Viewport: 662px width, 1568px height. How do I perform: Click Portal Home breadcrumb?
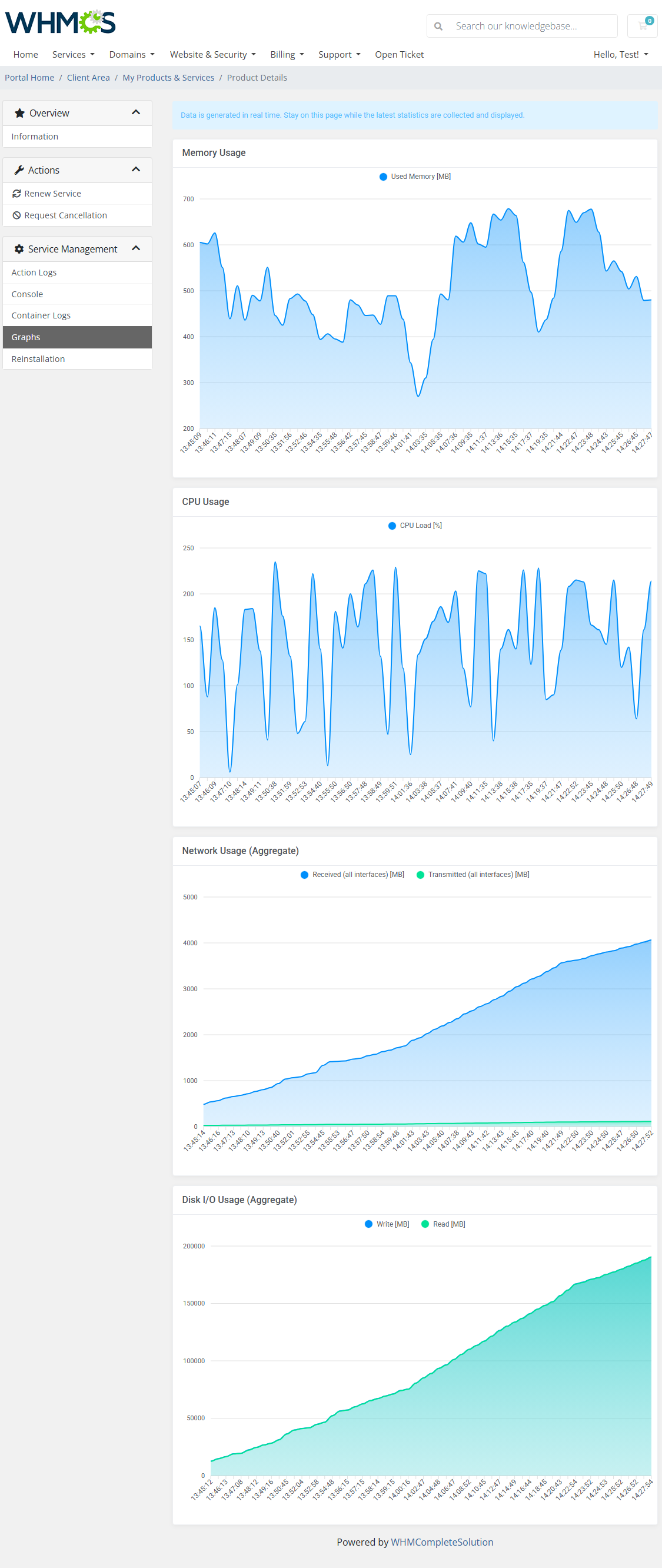point(29,78)
